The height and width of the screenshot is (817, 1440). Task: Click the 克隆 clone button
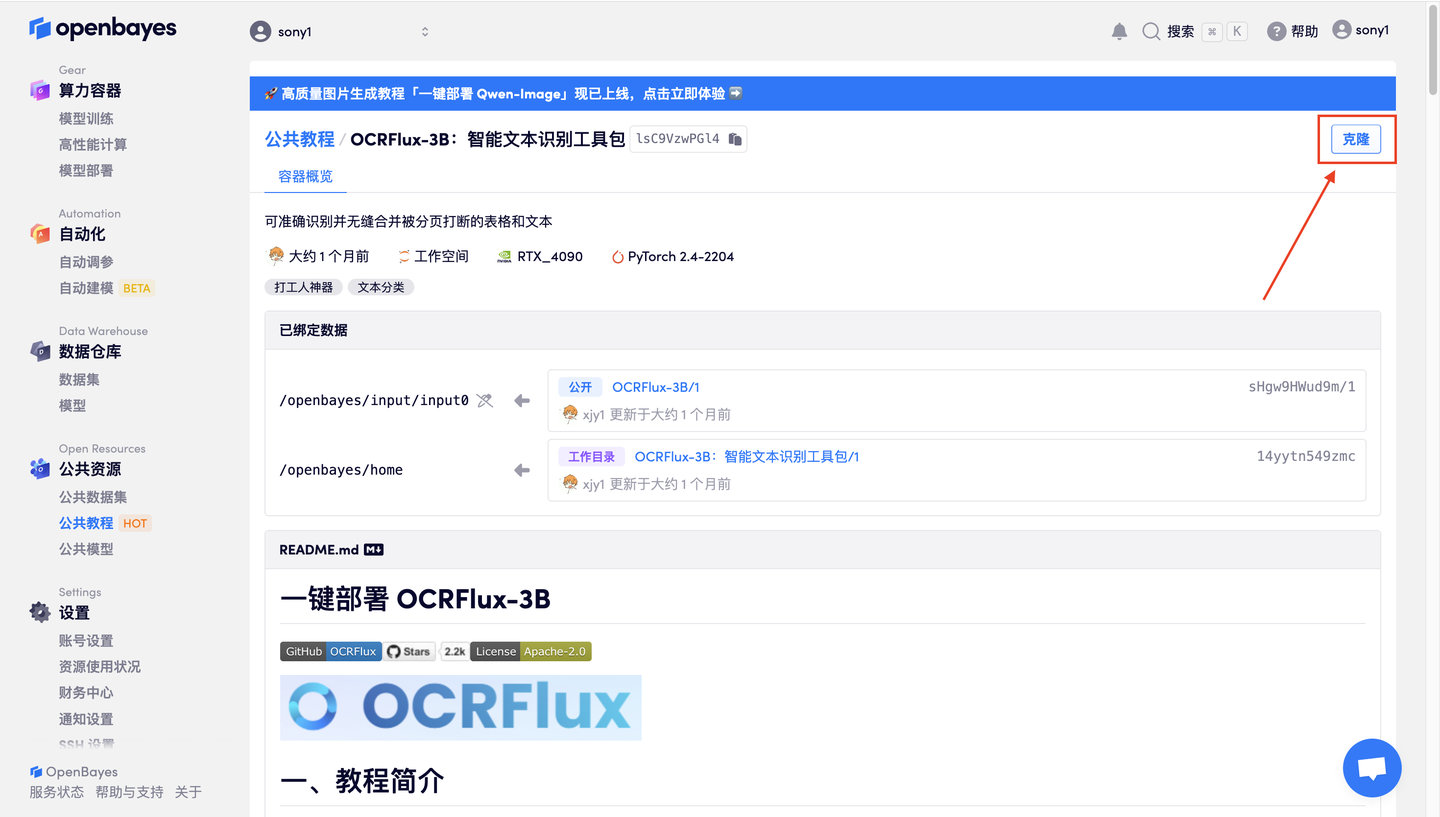[1356, 139]
